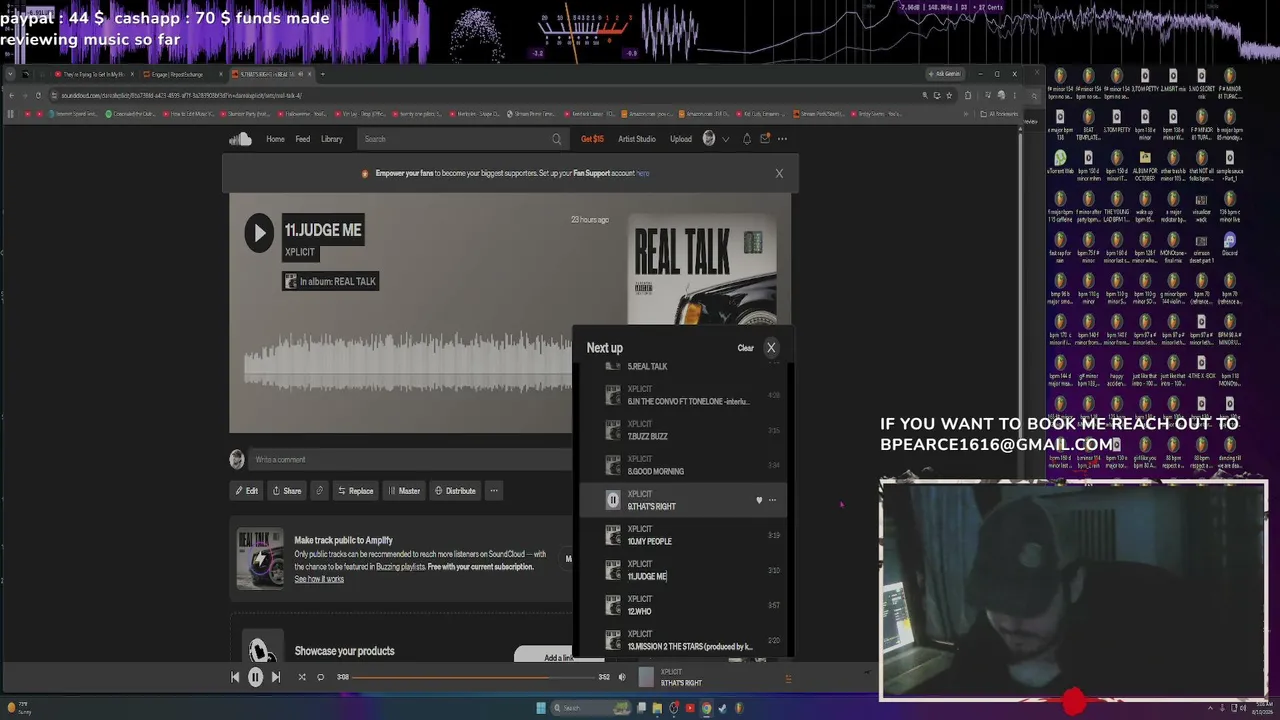The width and height of the screenshot is (1280, 720).
Task: Click the Replace button
Action: click(x=355, y=491)
